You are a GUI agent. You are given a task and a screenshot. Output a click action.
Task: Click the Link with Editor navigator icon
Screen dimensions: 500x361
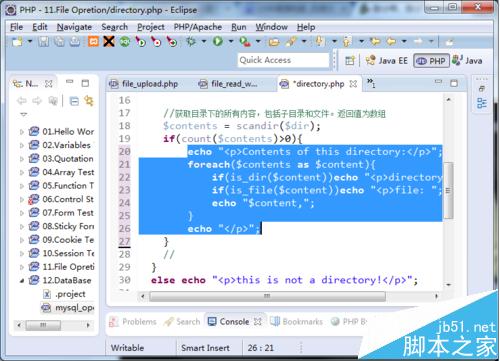pos(89,100)
